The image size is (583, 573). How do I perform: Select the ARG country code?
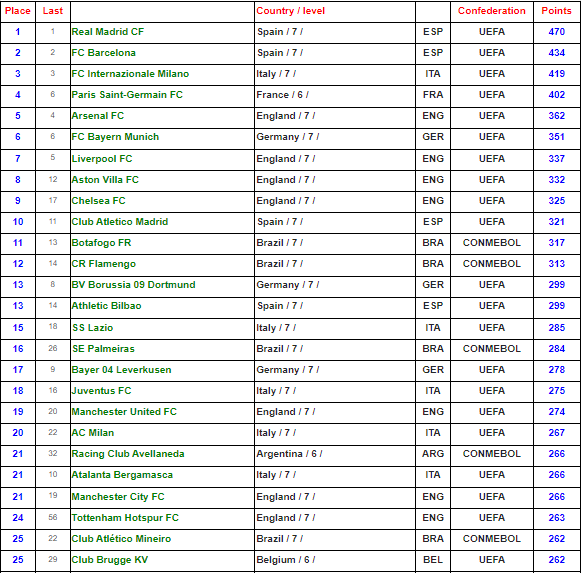coord(433,454)
